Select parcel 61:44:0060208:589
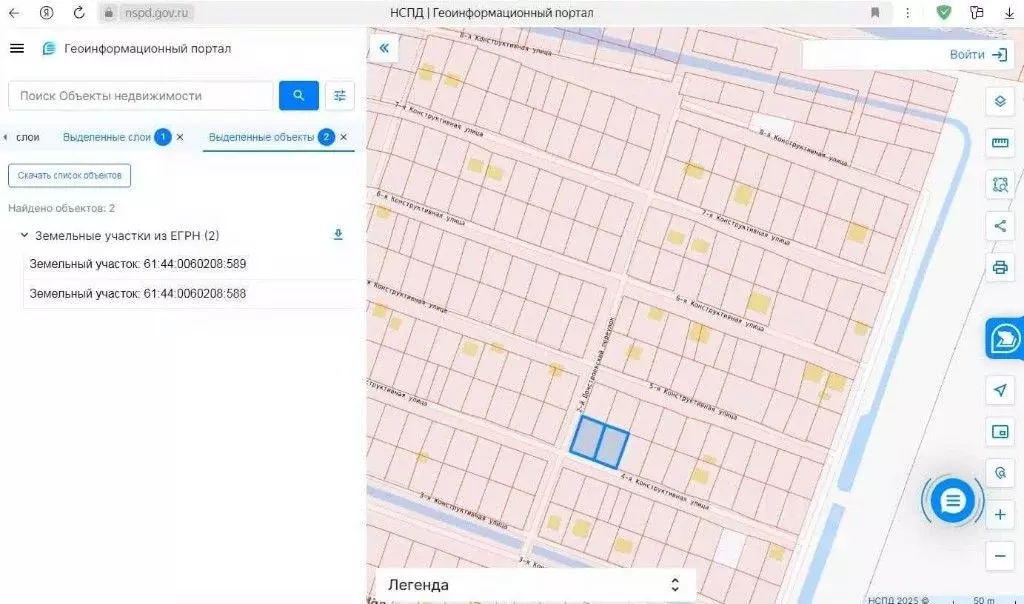This screenshot has width=1024, height=604. tap(137, 264)
